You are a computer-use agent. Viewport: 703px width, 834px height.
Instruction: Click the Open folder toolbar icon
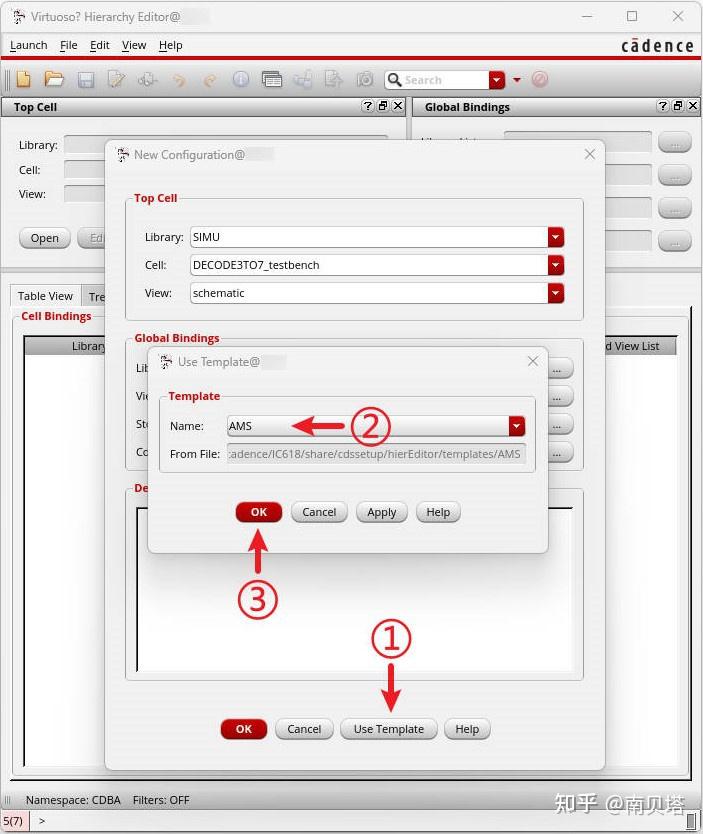pyautogui.click(x=54, y=80)
